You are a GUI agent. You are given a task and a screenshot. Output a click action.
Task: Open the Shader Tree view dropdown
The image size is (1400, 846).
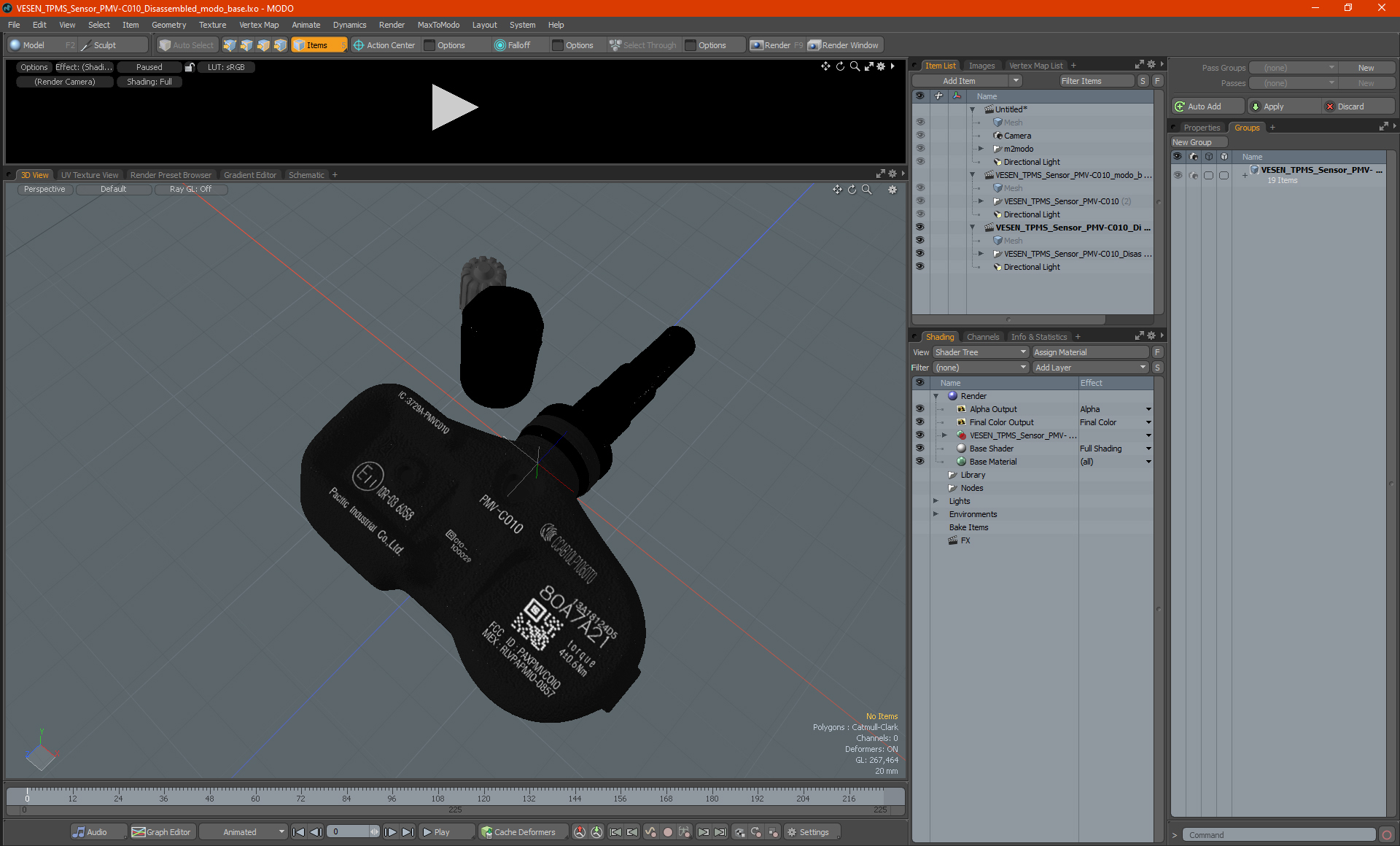(980, 352)
